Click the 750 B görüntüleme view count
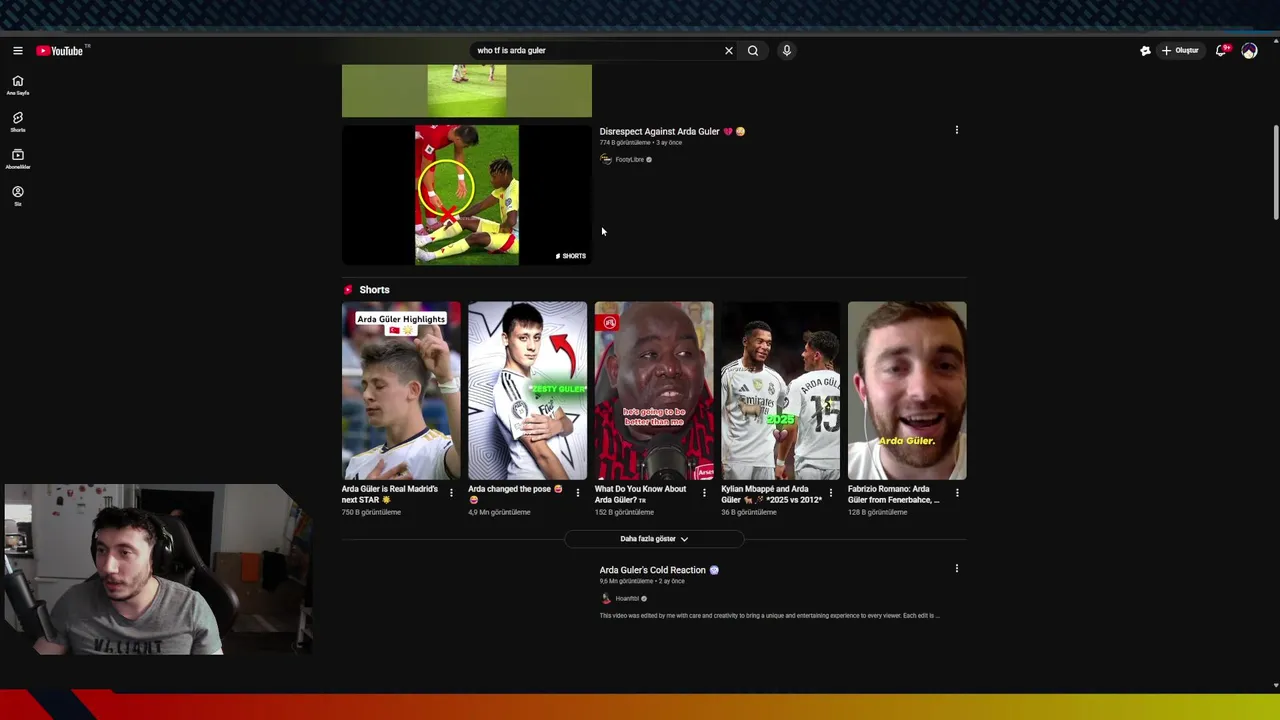The height and width of the screenshot is (720, 1280). 371,512
